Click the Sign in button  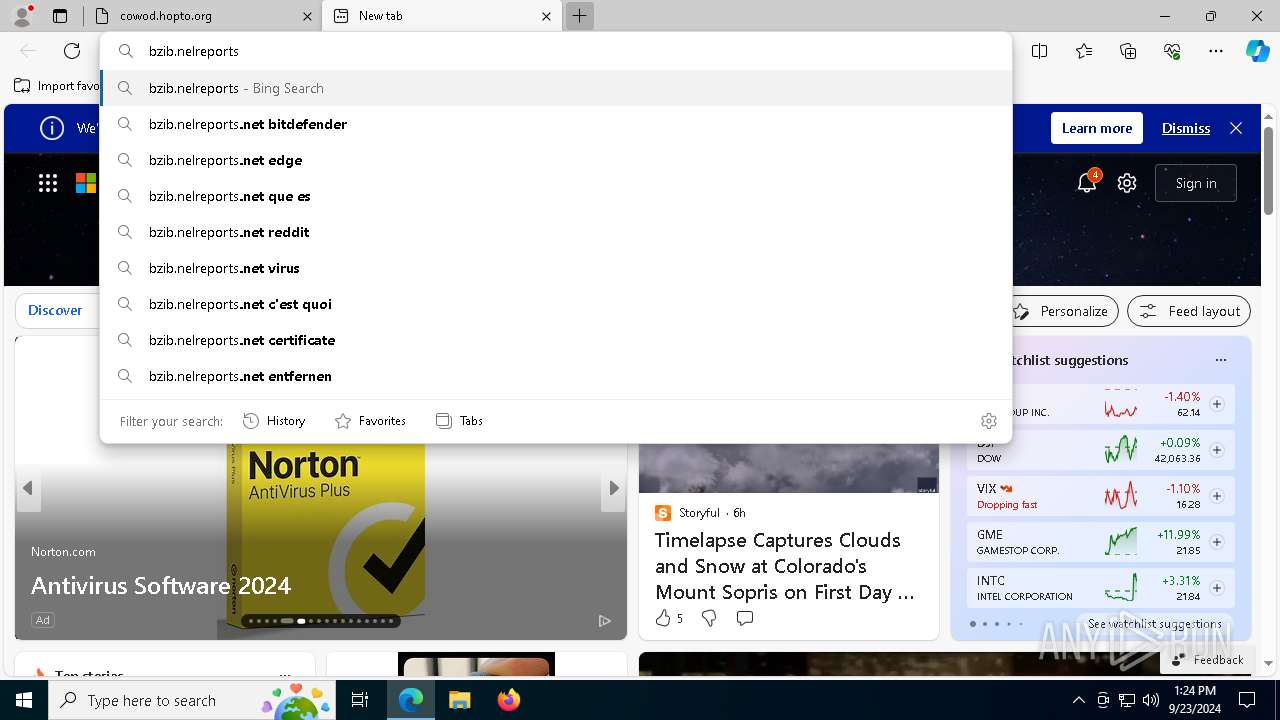pyautogui.click(x=1196, y=183)
